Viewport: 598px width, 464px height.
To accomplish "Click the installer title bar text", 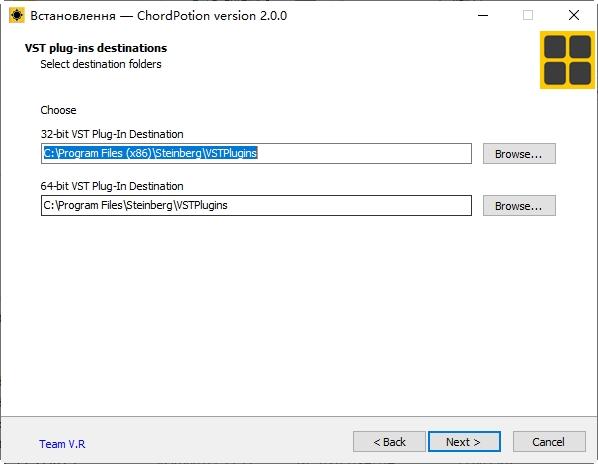I will click(159, 16).
